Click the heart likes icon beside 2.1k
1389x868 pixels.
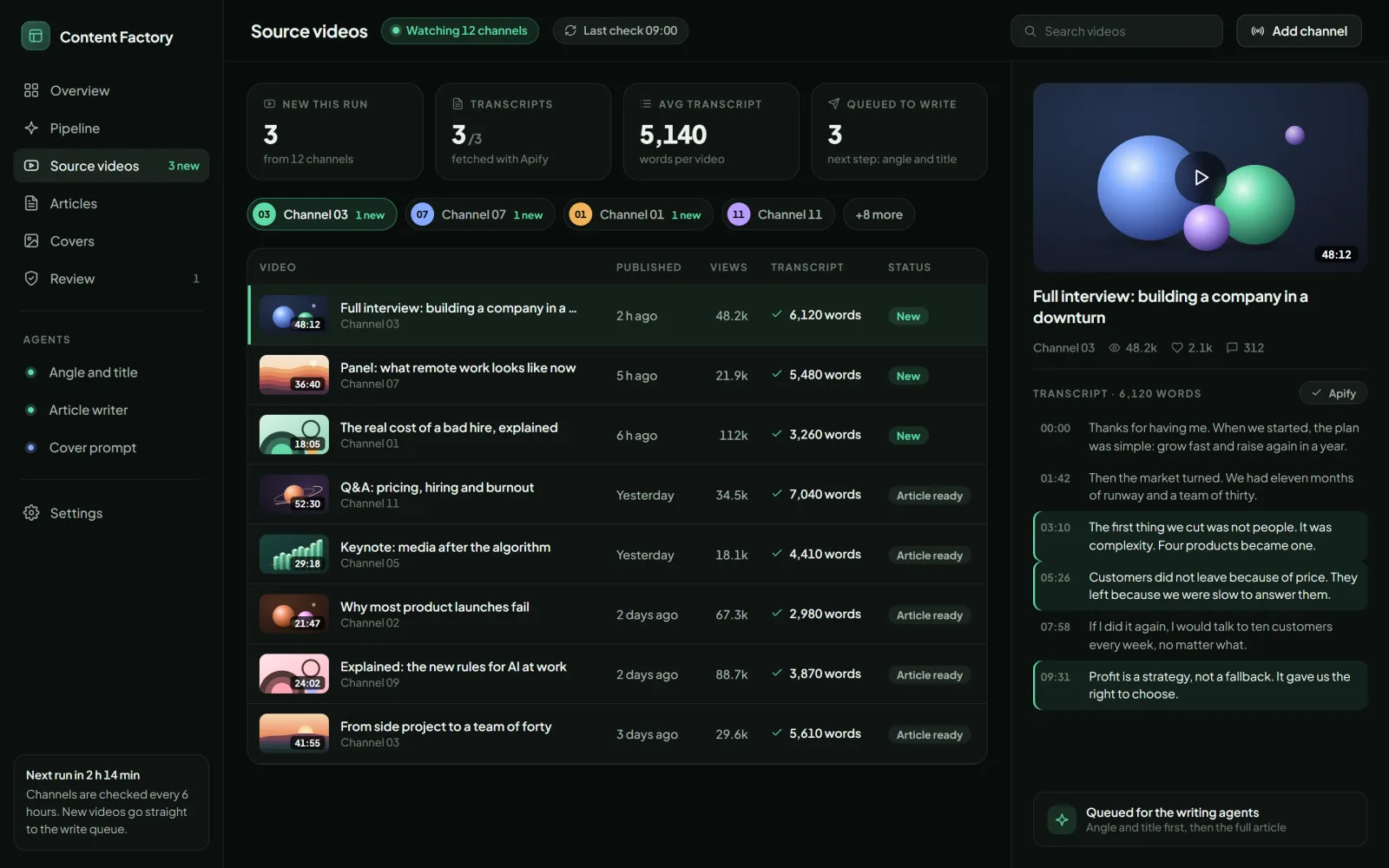pos(1177,347)
